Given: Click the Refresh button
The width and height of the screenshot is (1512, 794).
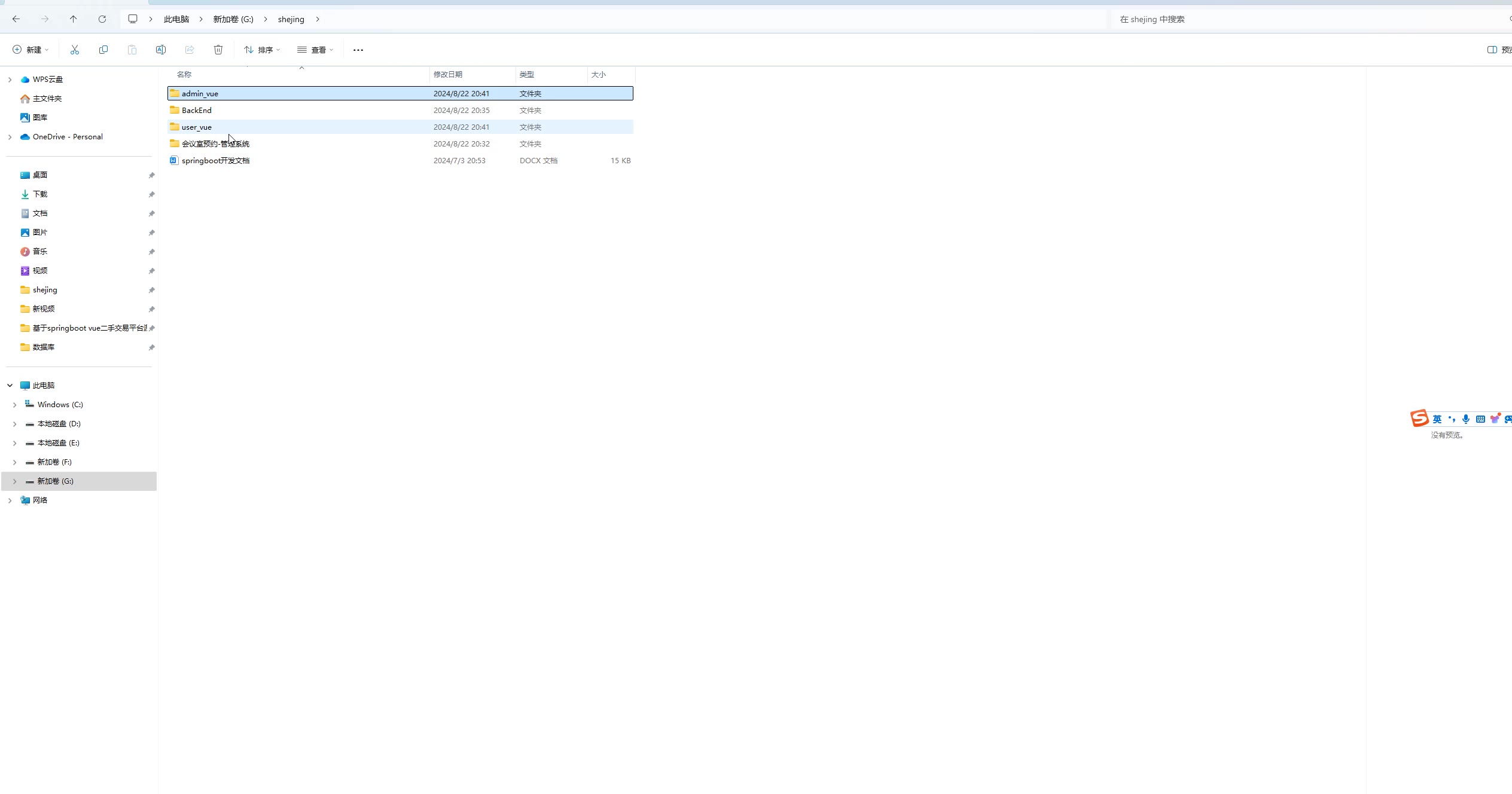Looking at the screenshot, I should pyautogui.click(x=102, y=19).
